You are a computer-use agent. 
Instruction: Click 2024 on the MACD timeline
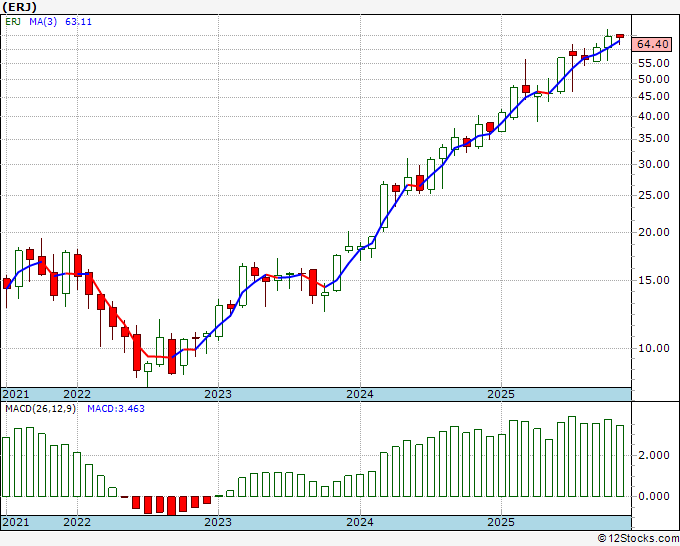click(x=360, y=522)
